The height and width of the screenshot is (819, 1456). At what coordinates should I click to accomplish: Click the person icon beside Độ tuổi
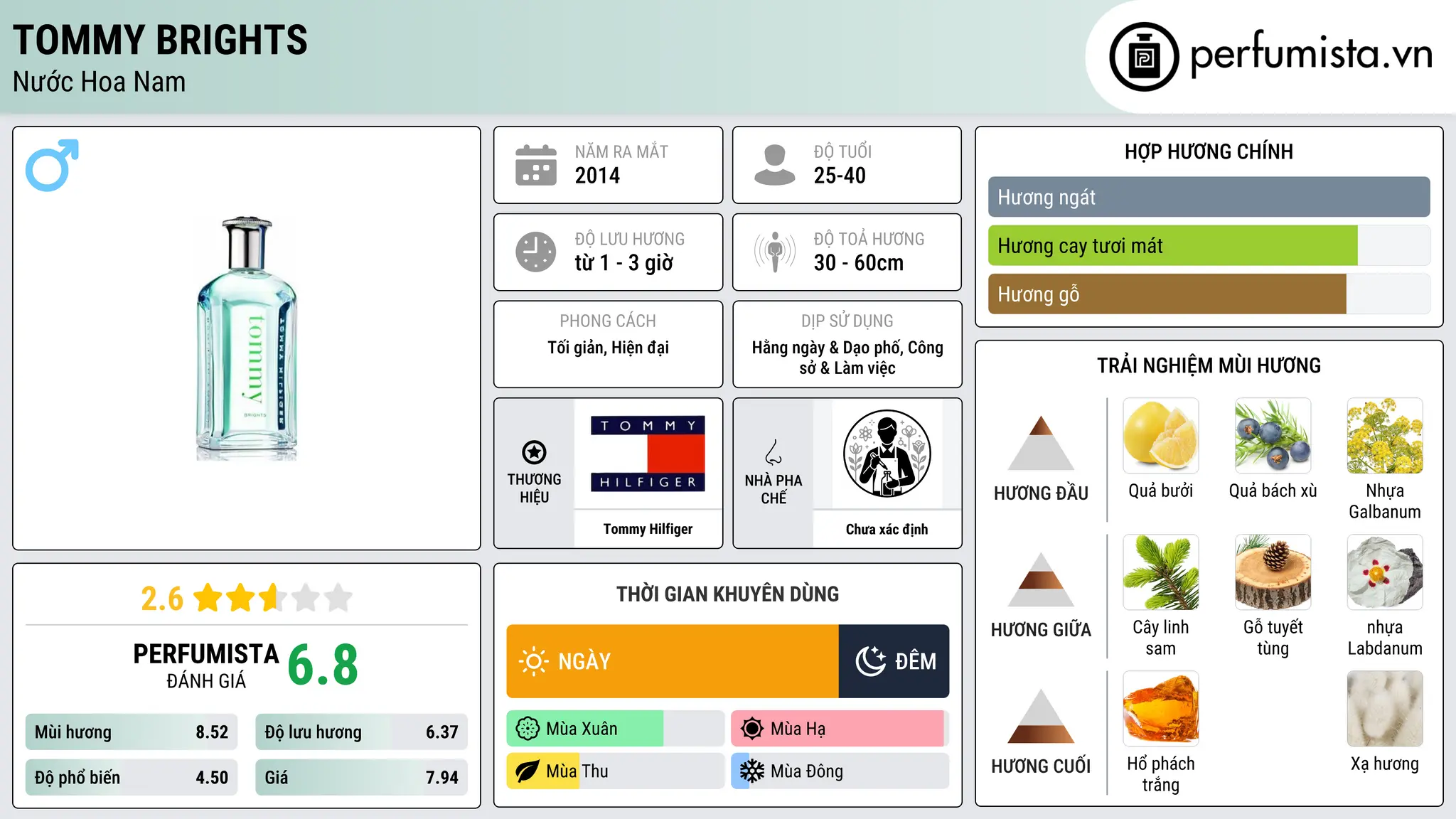[775, 165]
